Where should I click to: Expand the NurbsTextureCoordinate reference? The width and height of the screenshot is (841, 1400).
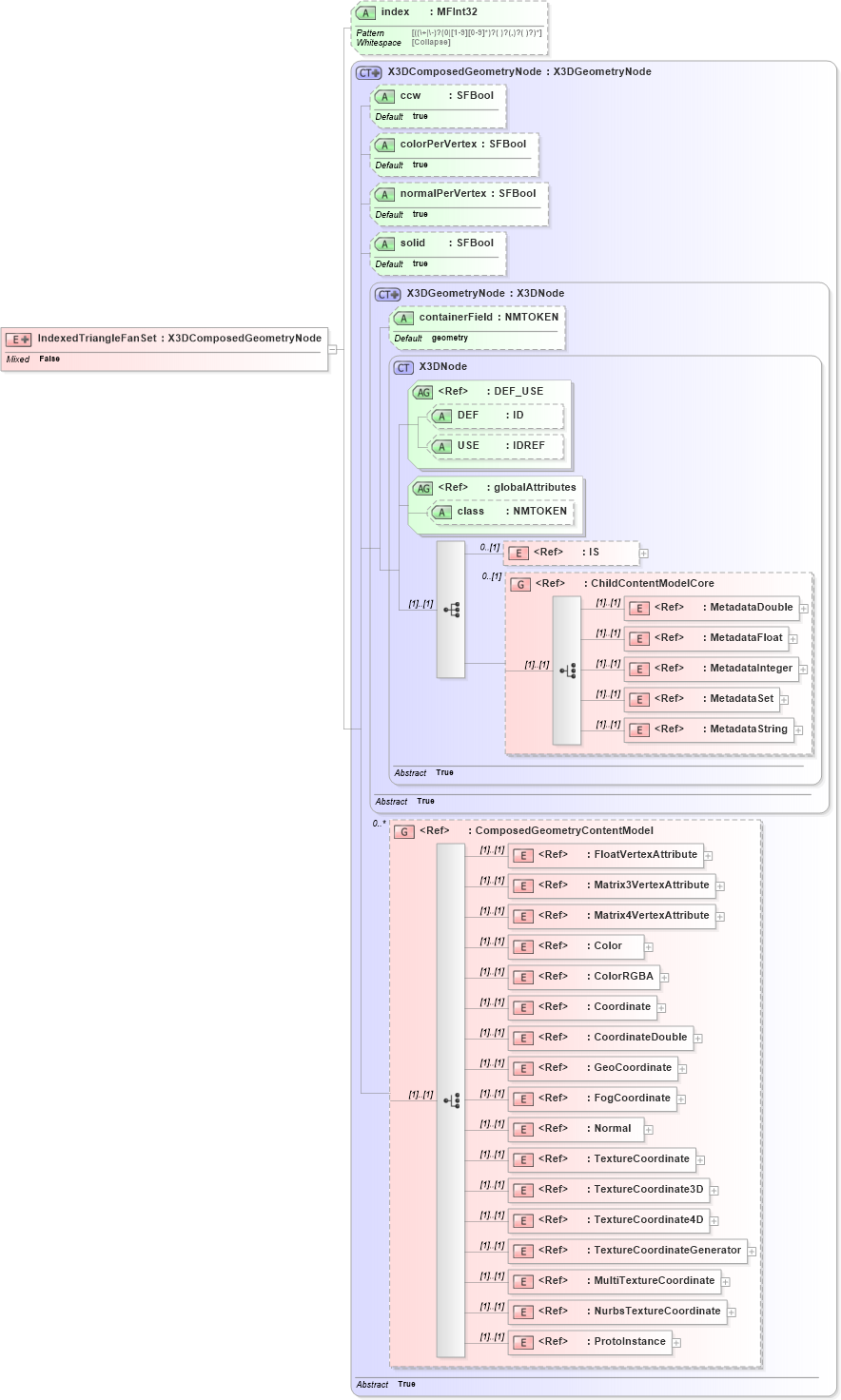click(x=732, y=1312)
